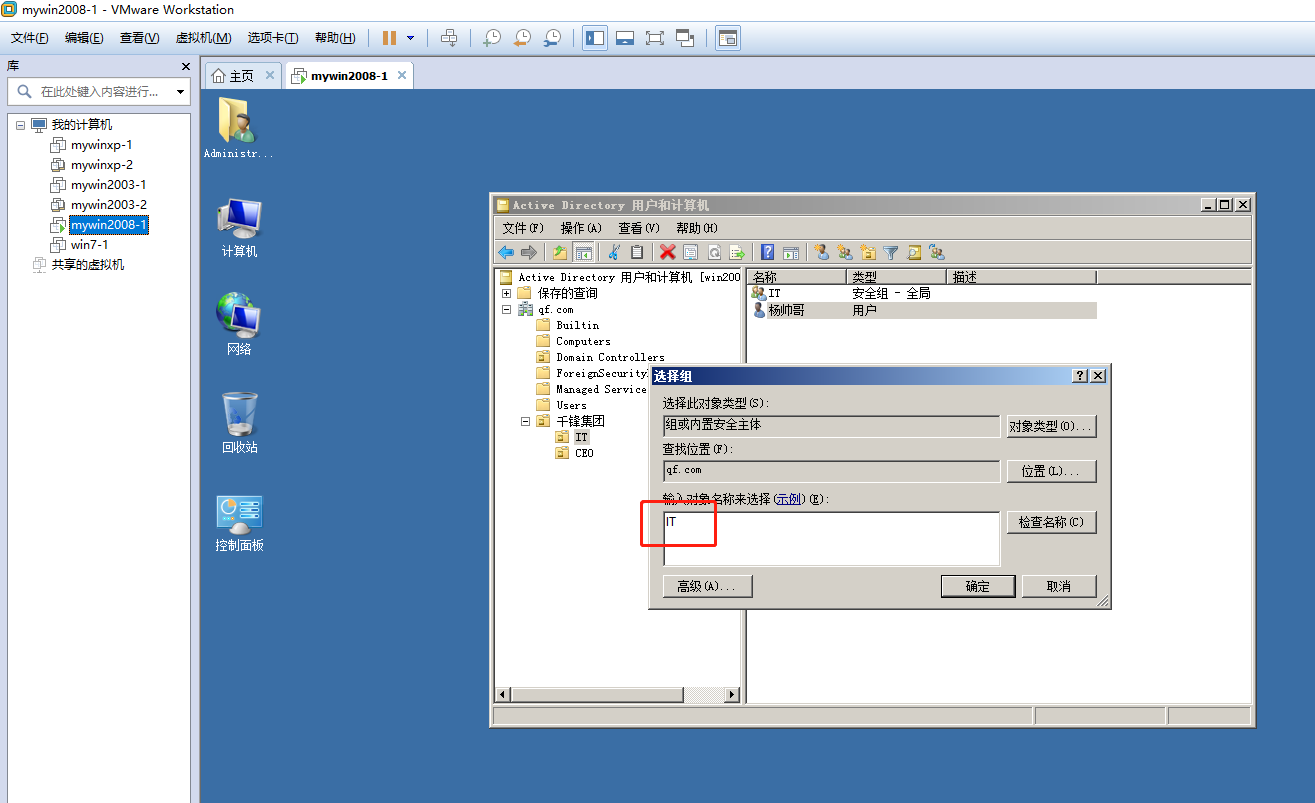Open VMware 文件(F) menu
Image resolution: width=1315 pixels, height=803 pixels.
coord(30,38)
